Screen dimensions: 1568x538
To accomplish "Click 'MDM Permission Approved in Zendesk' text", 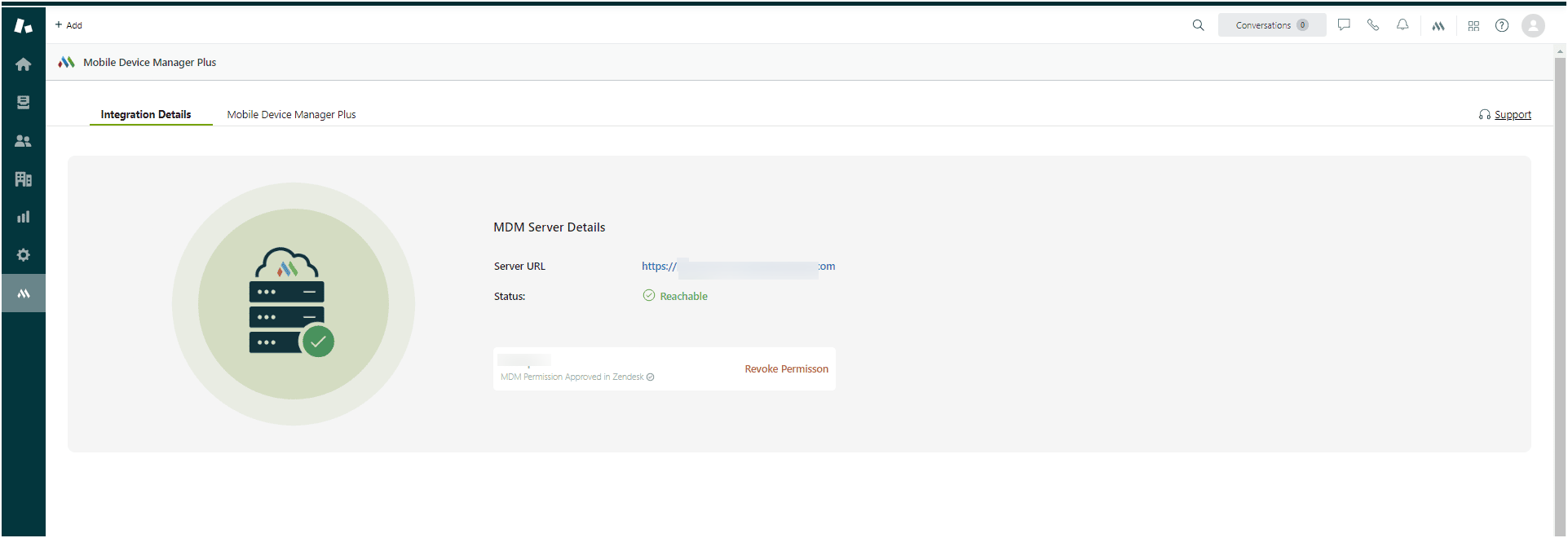I will click(x=572, y=377).
